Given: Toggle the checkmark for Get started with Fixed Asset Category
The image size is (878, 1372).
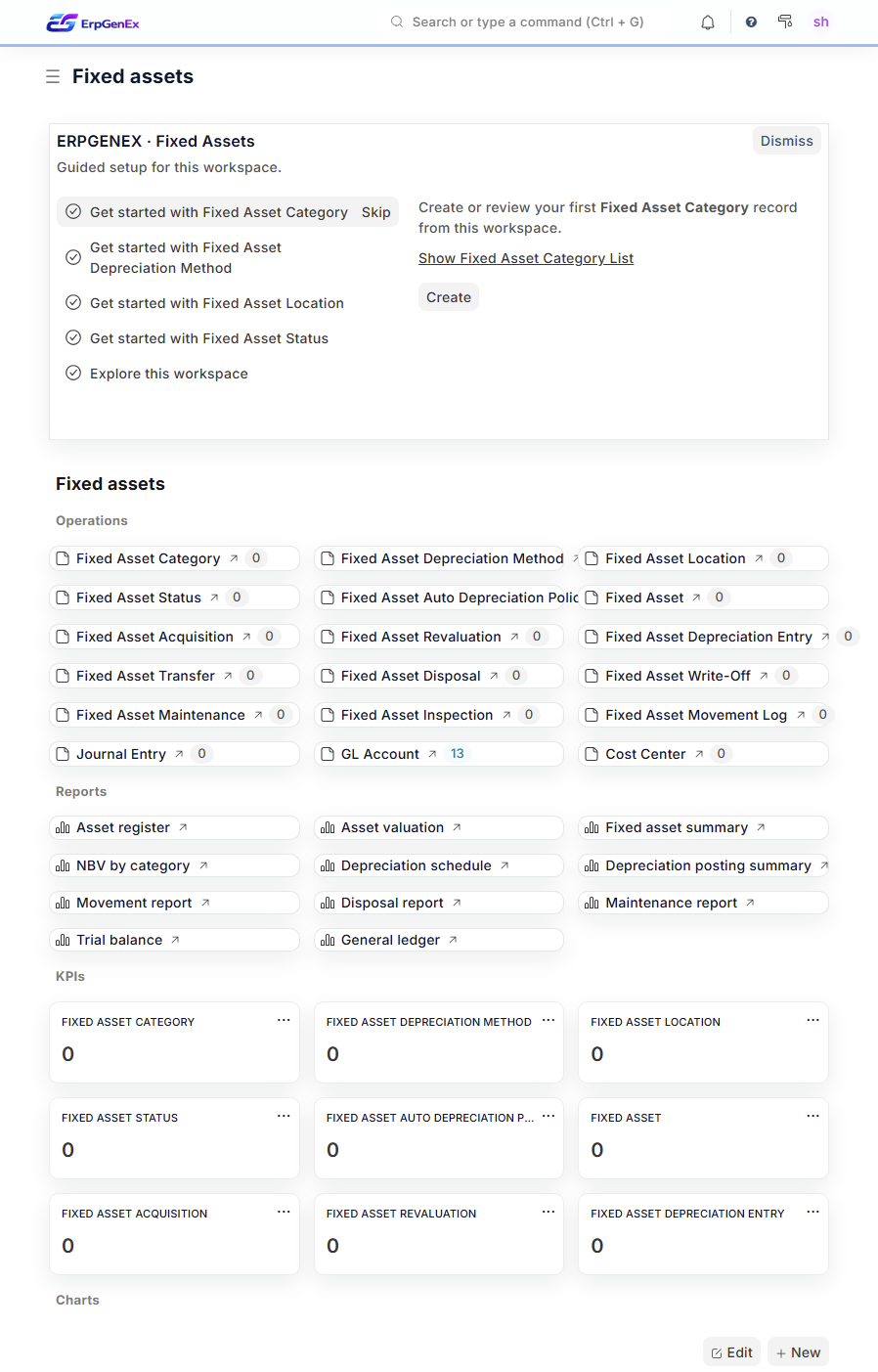Looking at the screenshot, I should (73, 210).
